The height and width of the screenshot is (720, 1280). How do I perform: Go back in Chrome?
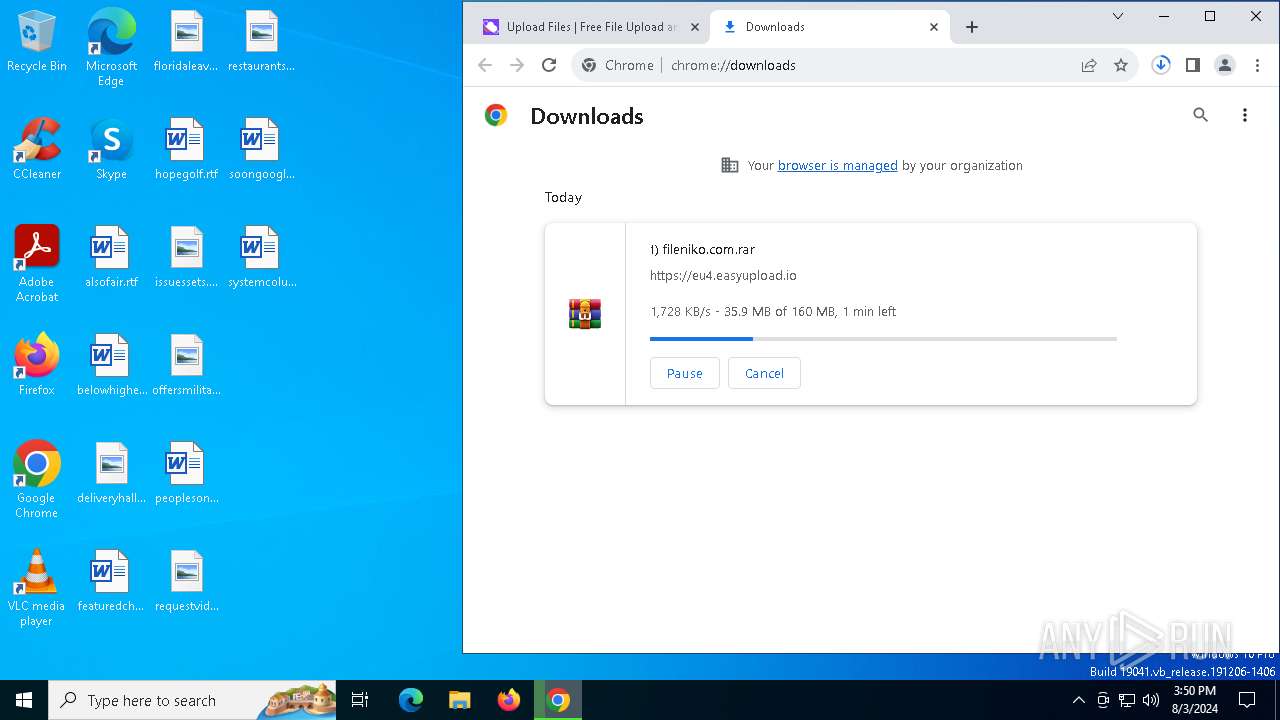pyautogui.click(x=485, y=65)
